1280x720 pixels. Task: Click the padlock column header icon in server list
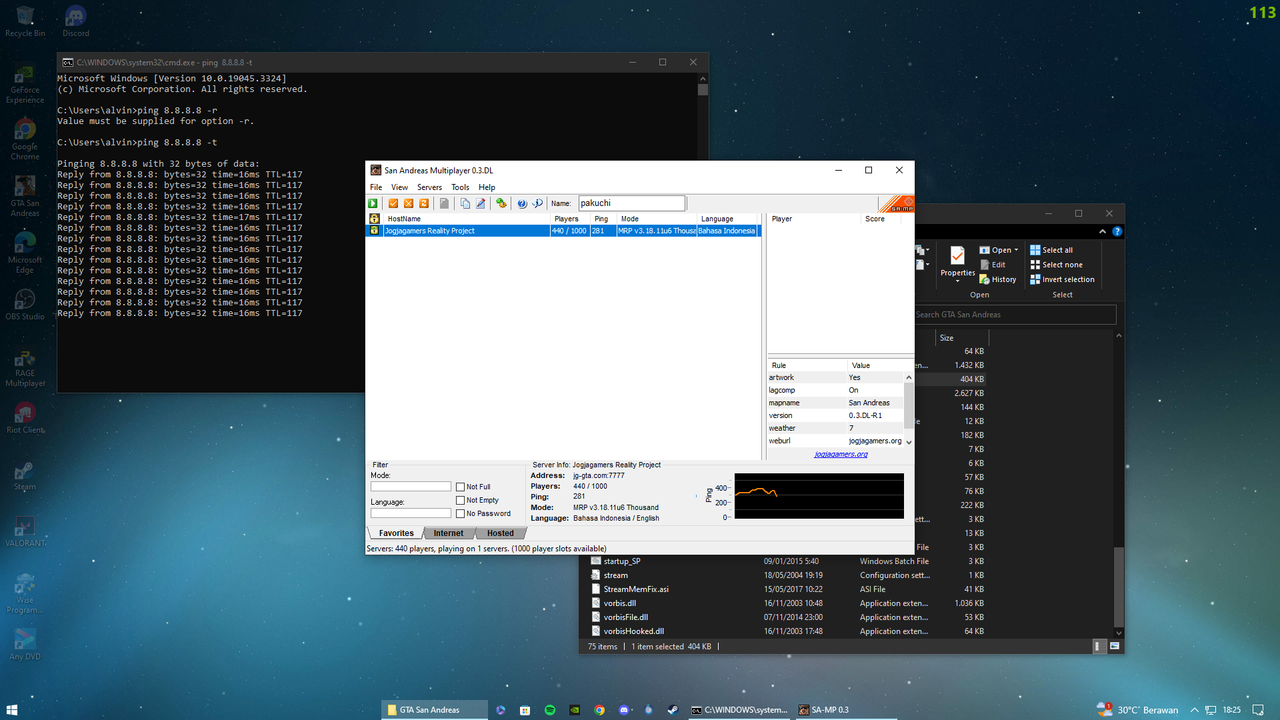[x=374, y=219]
